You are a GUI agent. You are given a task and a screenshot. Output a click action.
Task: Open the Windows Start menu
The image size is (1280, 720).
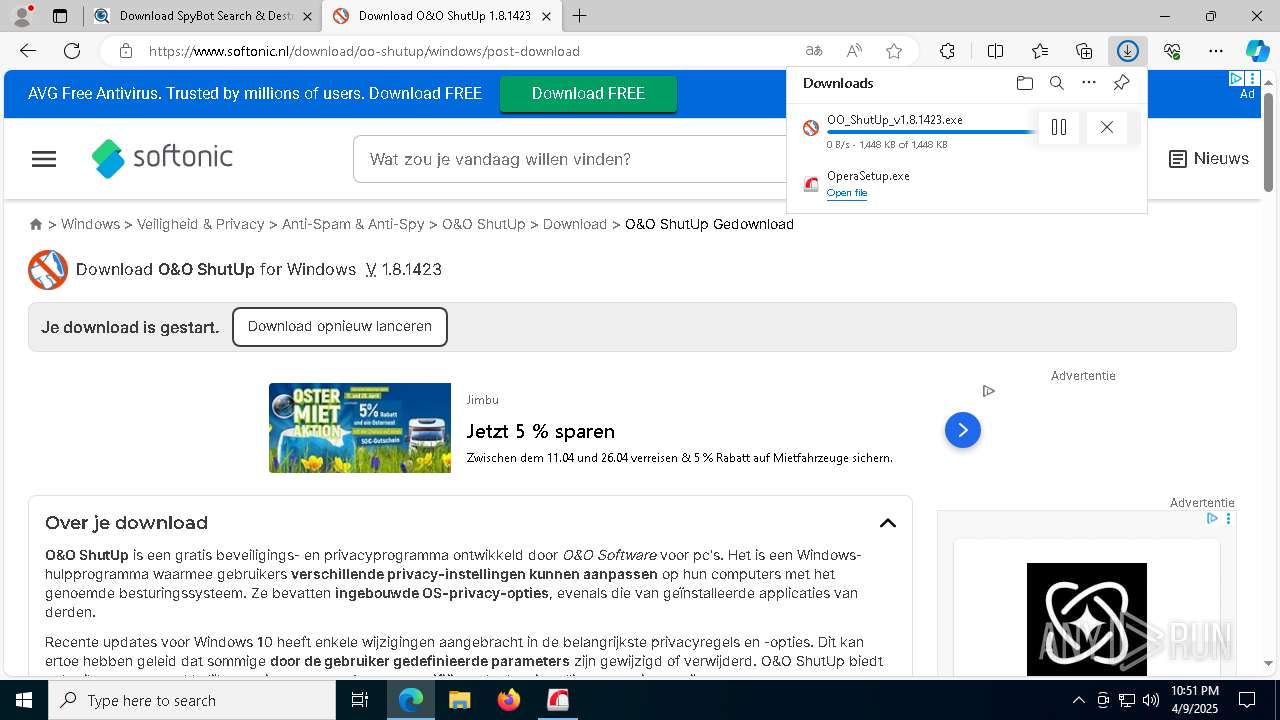24,700
